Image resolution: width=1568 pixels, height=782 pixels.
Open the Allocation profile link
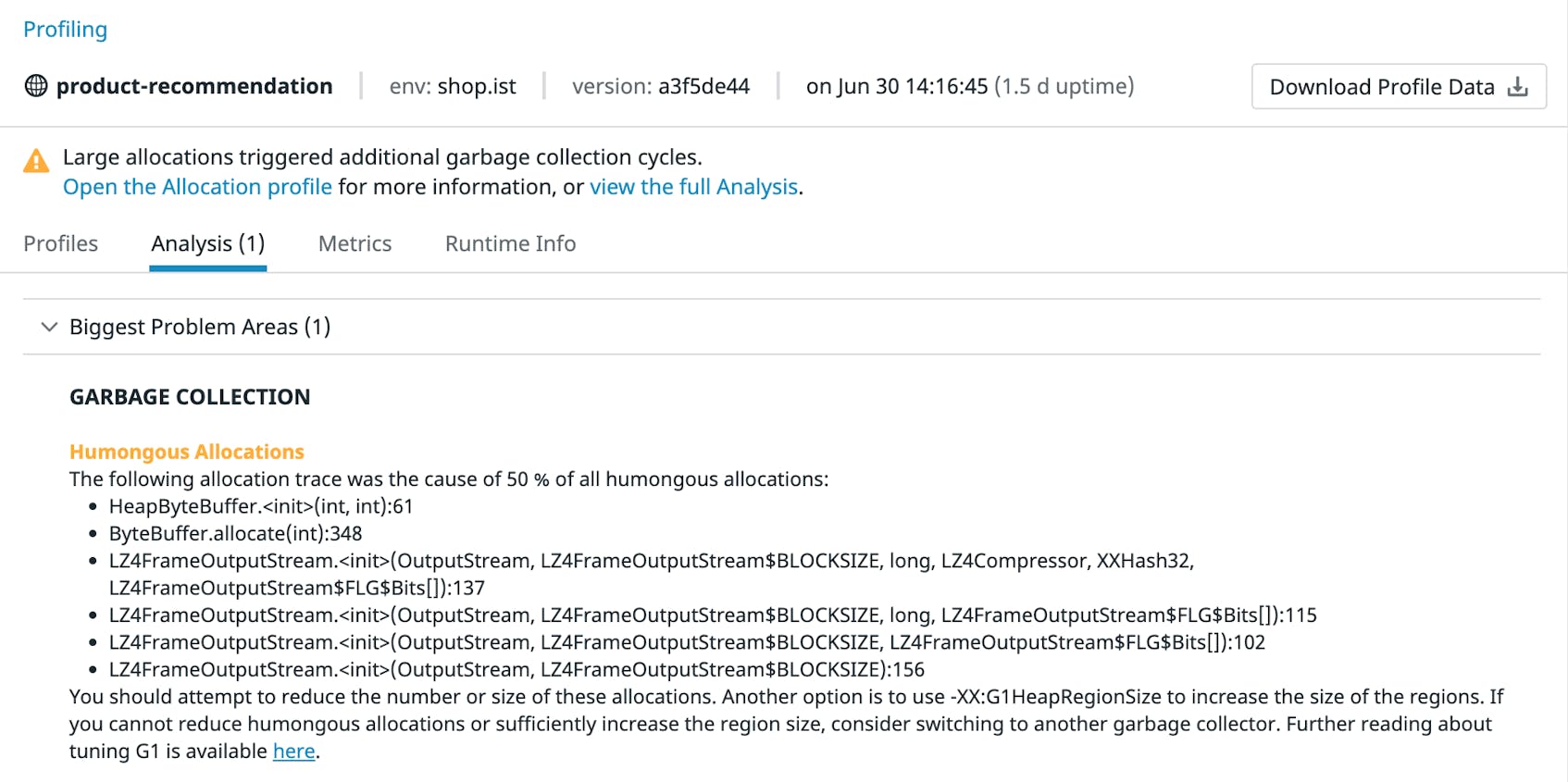[197, 187]
